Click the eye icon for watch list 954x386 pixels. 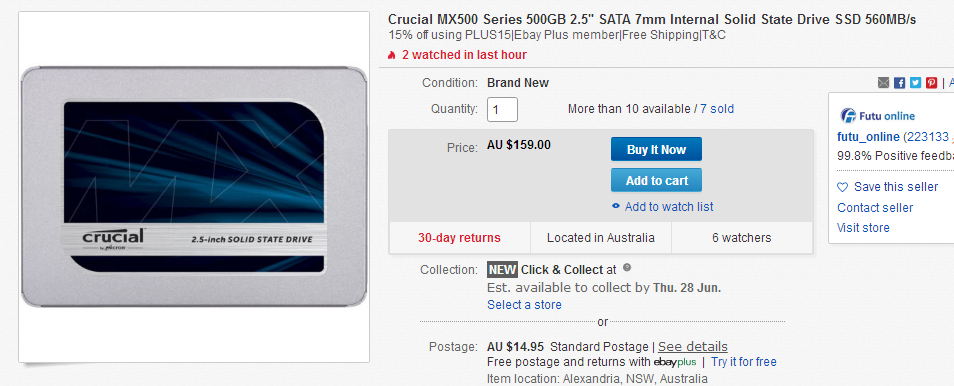pos(616,206)
